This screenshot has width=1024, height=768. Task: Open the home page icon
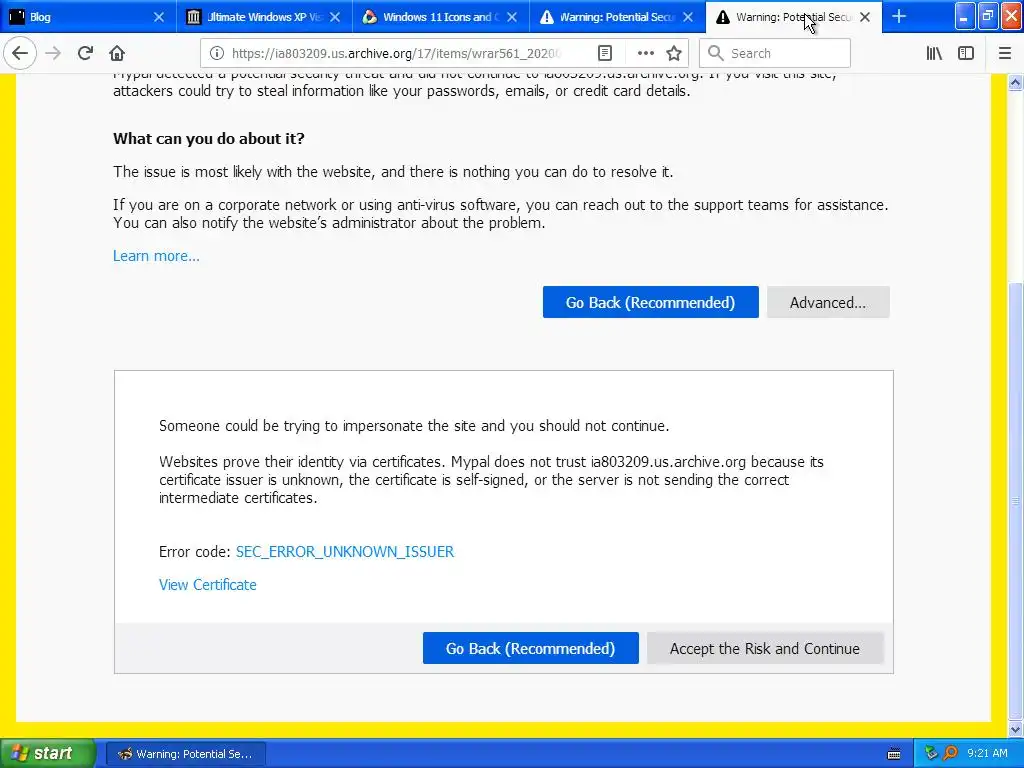[x=117, y=53]
